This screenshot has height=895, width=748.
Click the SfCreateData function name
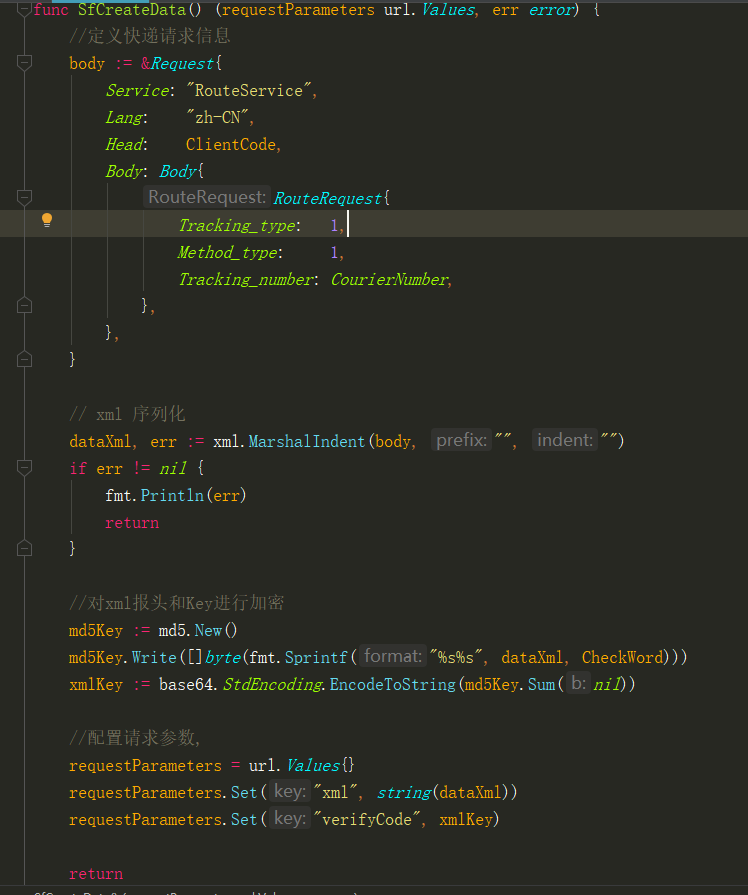click(x=132, y=10)
